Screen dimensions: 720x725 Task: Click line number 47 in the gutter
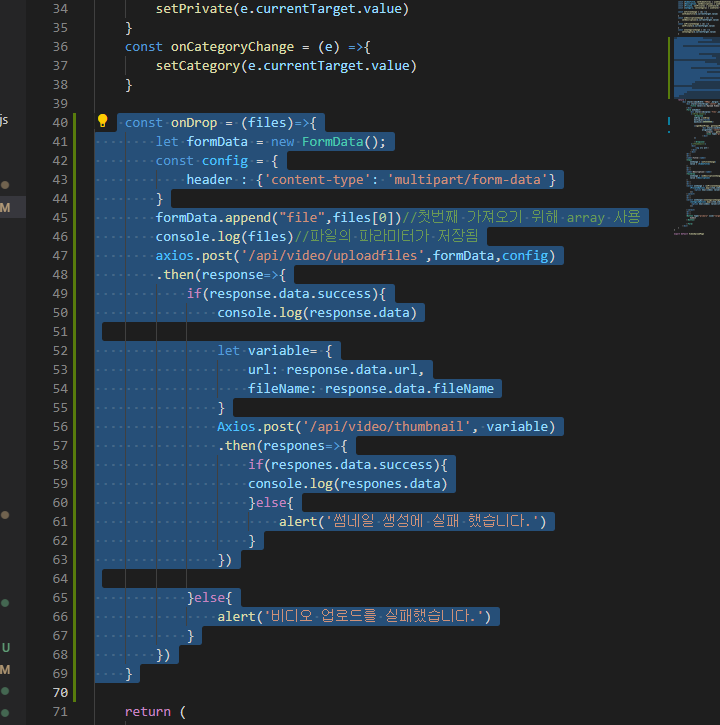(60, 256)
